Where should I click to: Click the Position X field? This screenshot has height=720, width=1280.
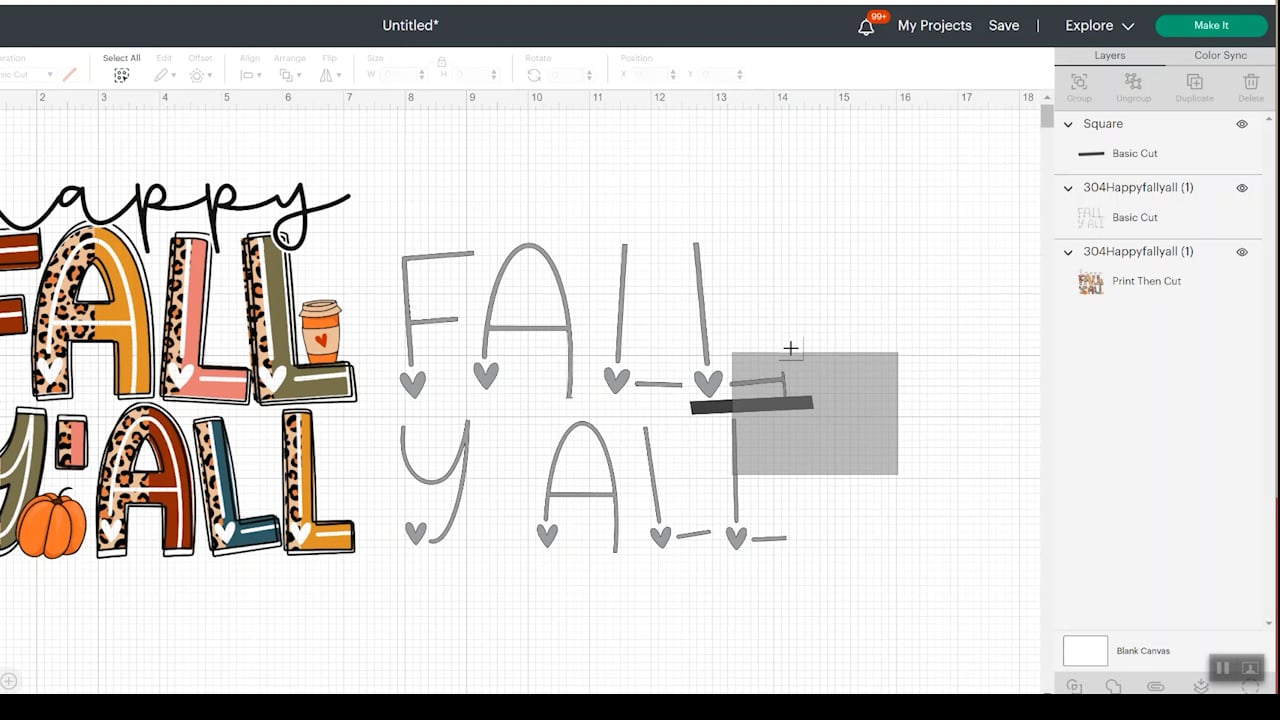coord(649,75)
